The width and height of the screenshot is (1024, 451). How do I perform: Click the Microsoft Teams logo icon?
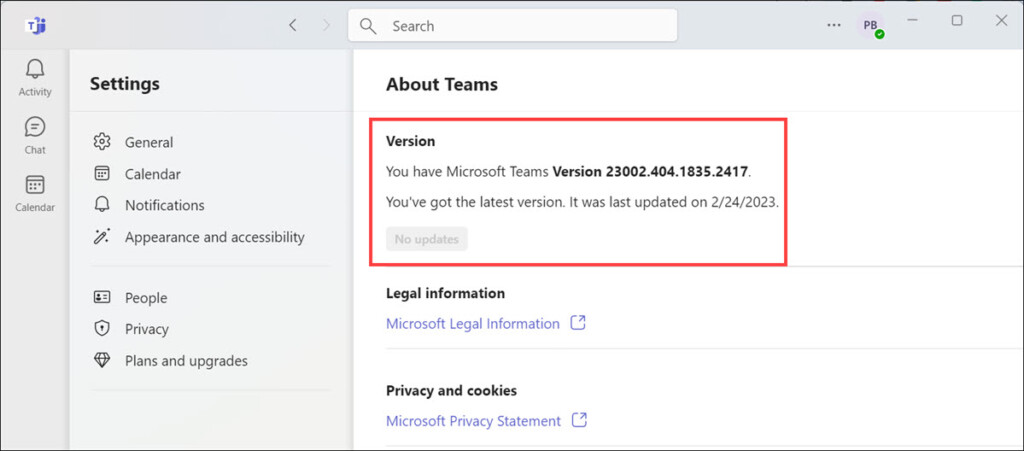click(x=35, y=26)
